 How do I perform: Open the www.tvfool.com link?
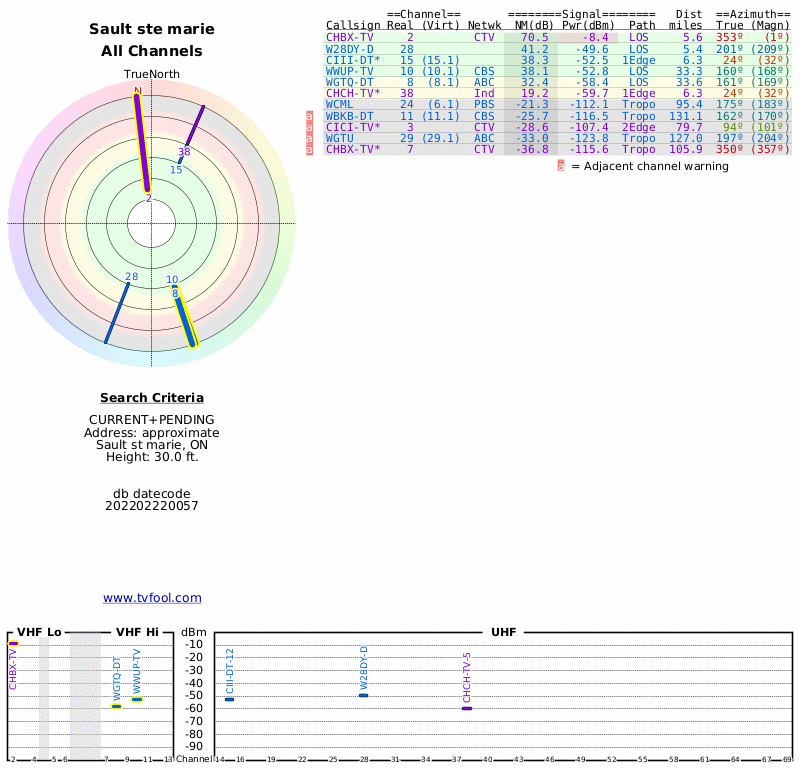152,598
